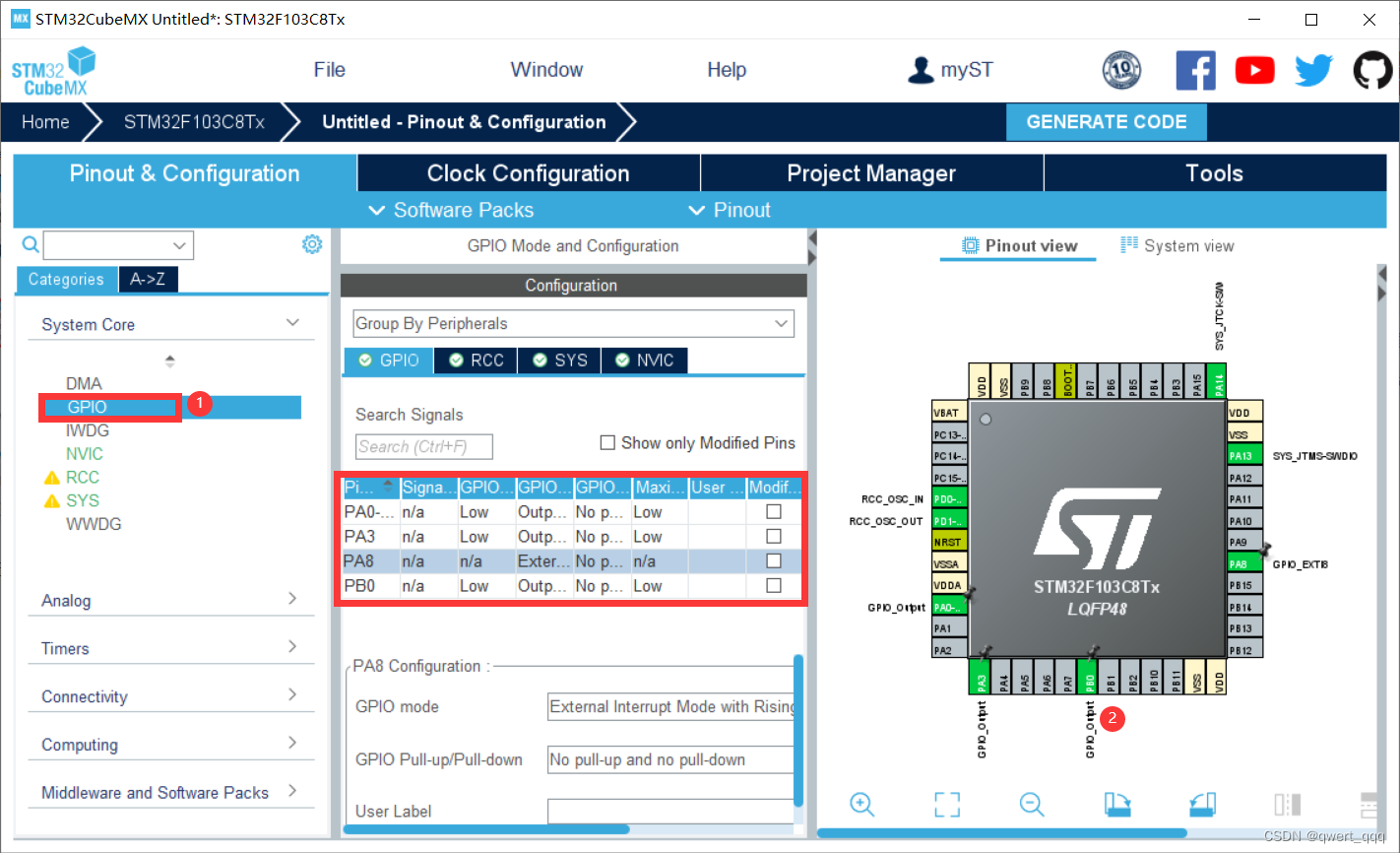Image resolution: width=1400 pixels, height=853 pixels.
Task: Click the PA3 pin on the chip
Action: tap(982, 679)
